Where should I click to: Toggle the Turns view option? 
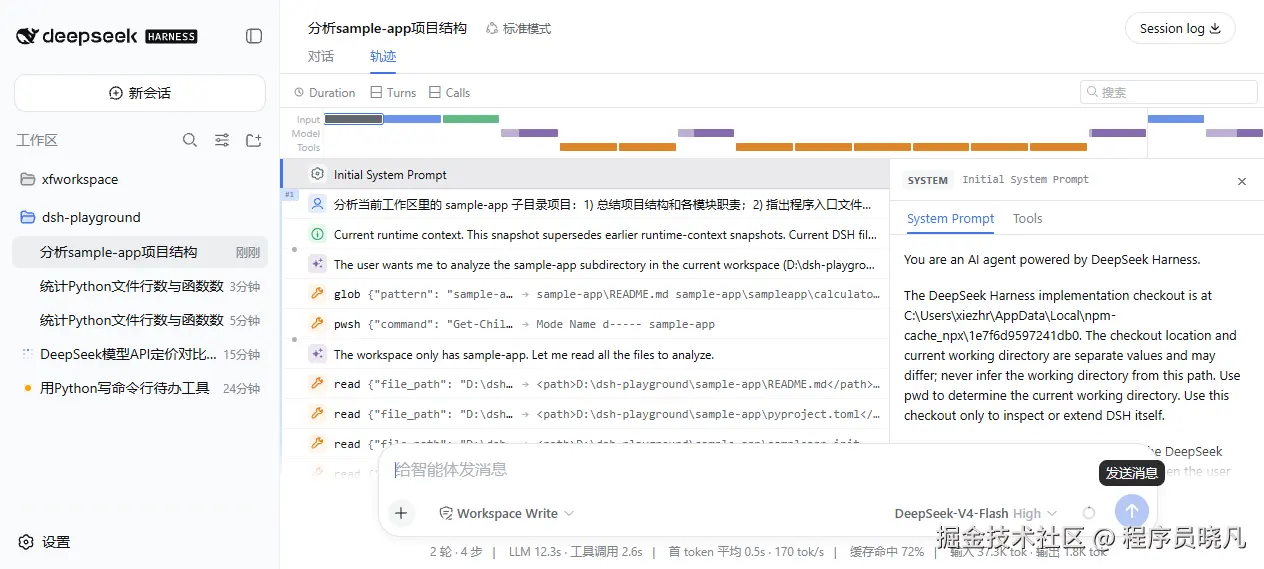click(x=393, y=92)
